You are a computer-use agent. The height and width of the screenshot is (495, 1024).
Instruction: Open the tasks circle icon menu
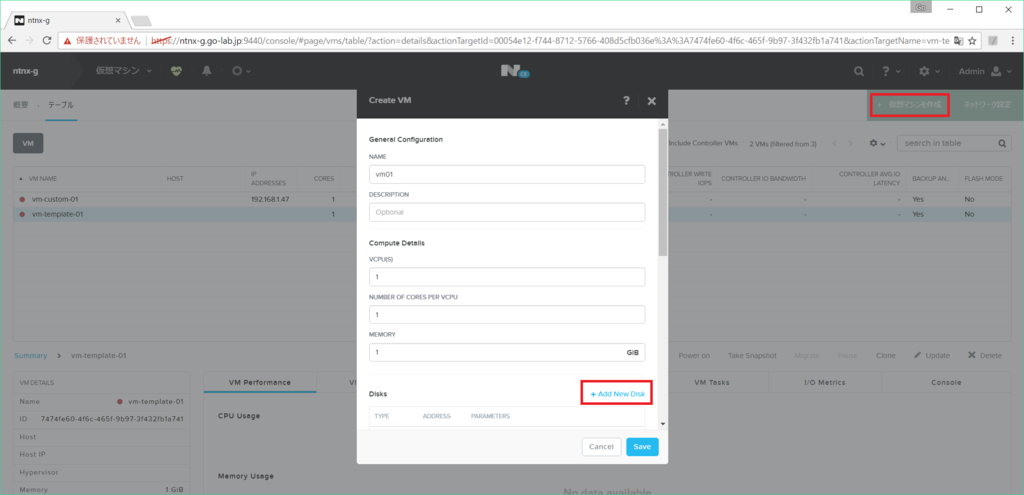(x=241, y=71)
